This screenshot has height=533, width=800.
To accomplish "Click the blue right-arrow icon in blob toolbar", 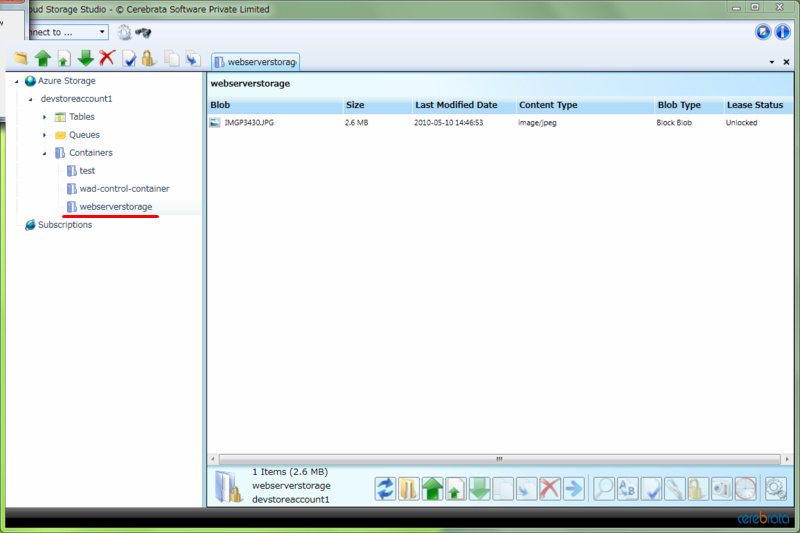I will pos(573,489).
